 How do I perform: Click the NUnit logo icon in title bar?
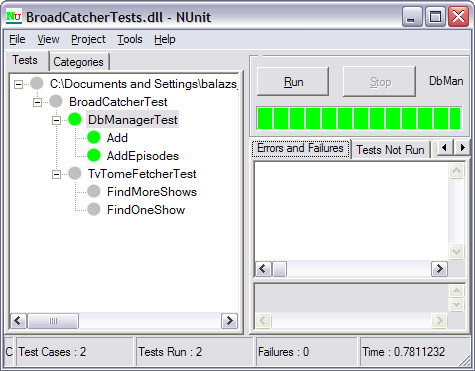click(x=14, y=16)
